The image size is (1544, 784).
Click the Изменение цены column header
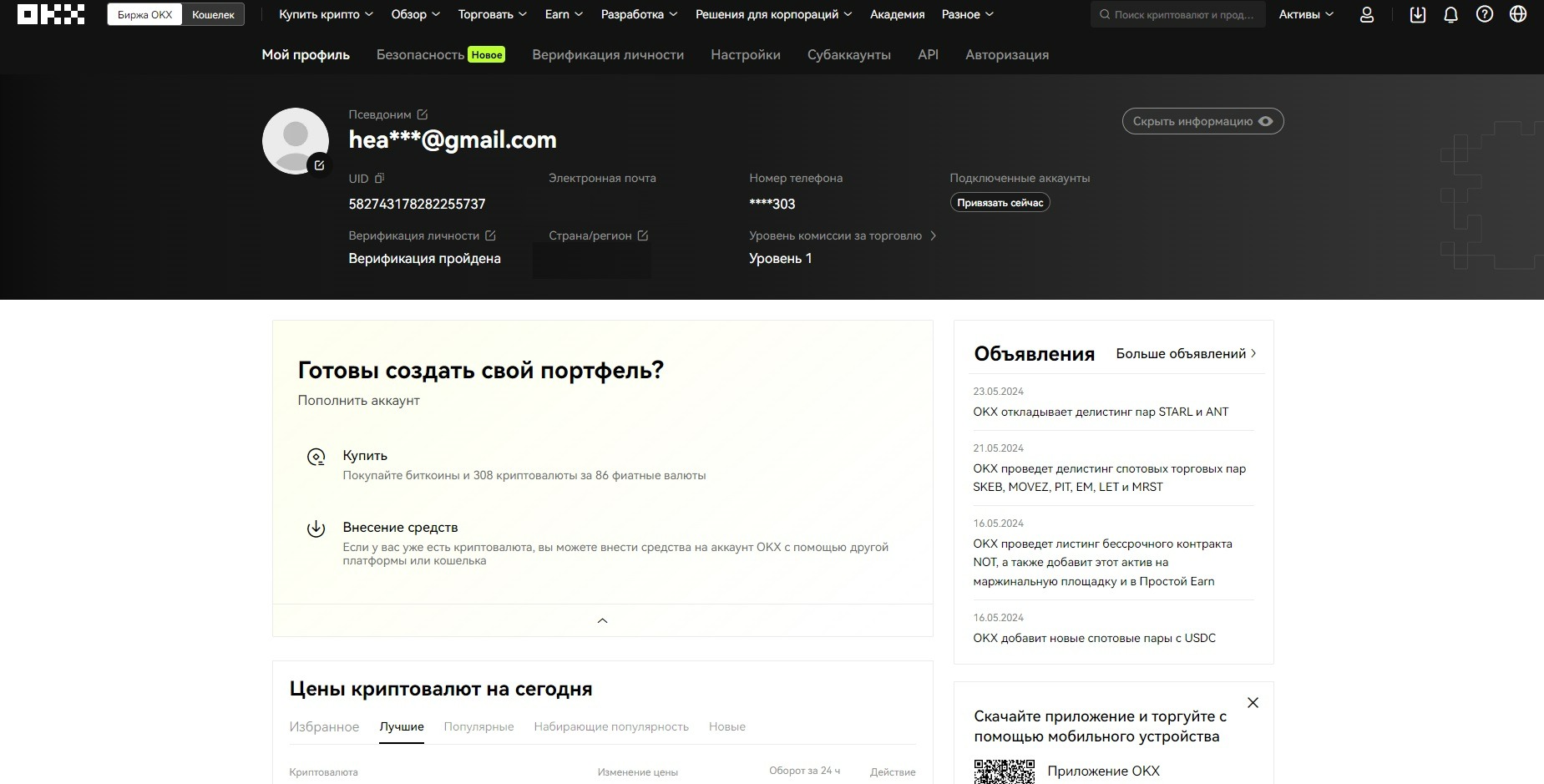637,772
